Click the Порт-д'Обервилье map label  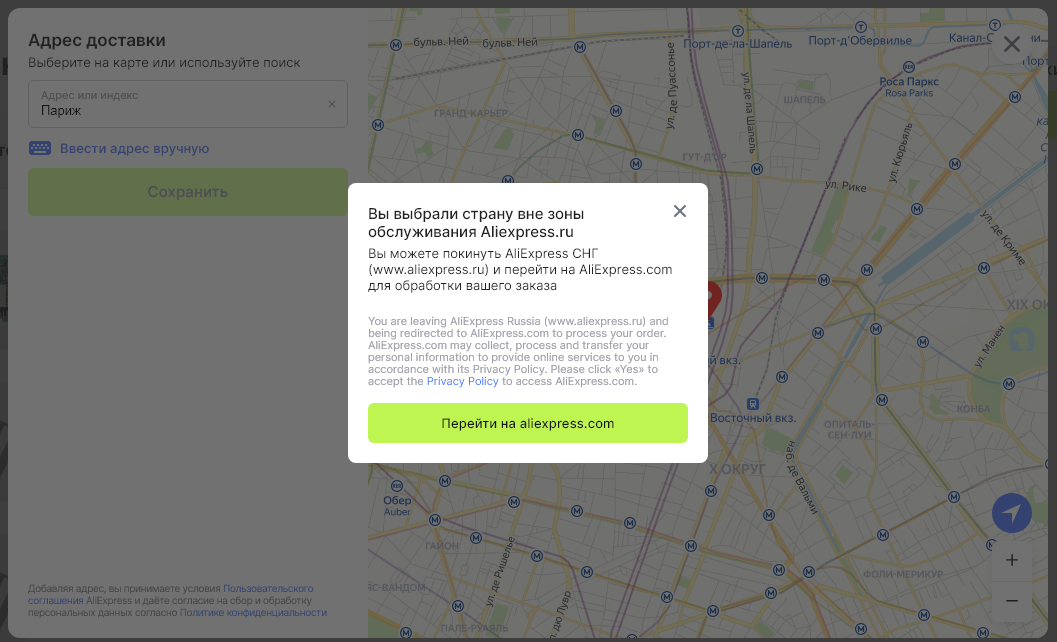point(860,41)
